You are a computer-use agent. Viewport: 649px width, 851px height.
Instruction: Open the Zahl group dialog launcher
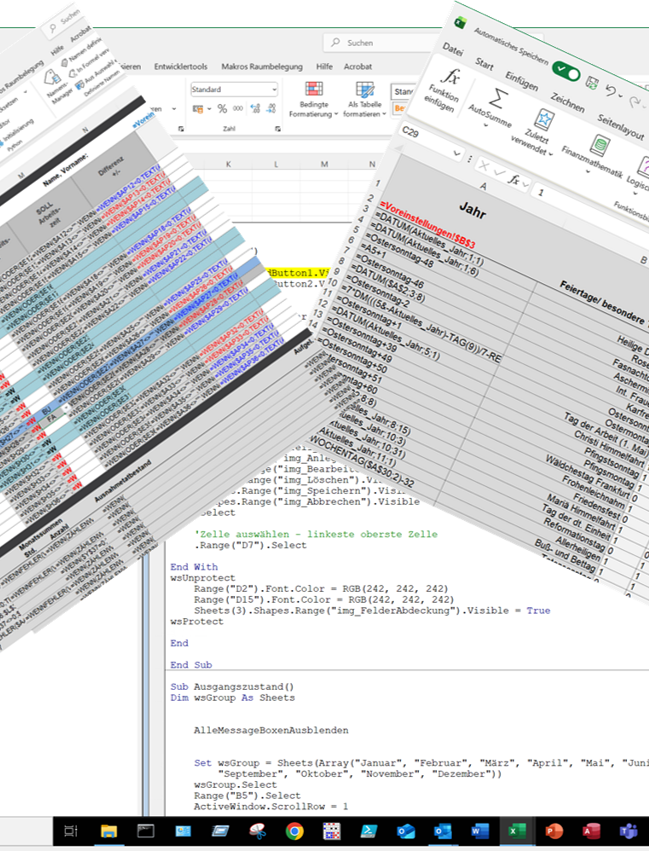click(x=277, y=129)
